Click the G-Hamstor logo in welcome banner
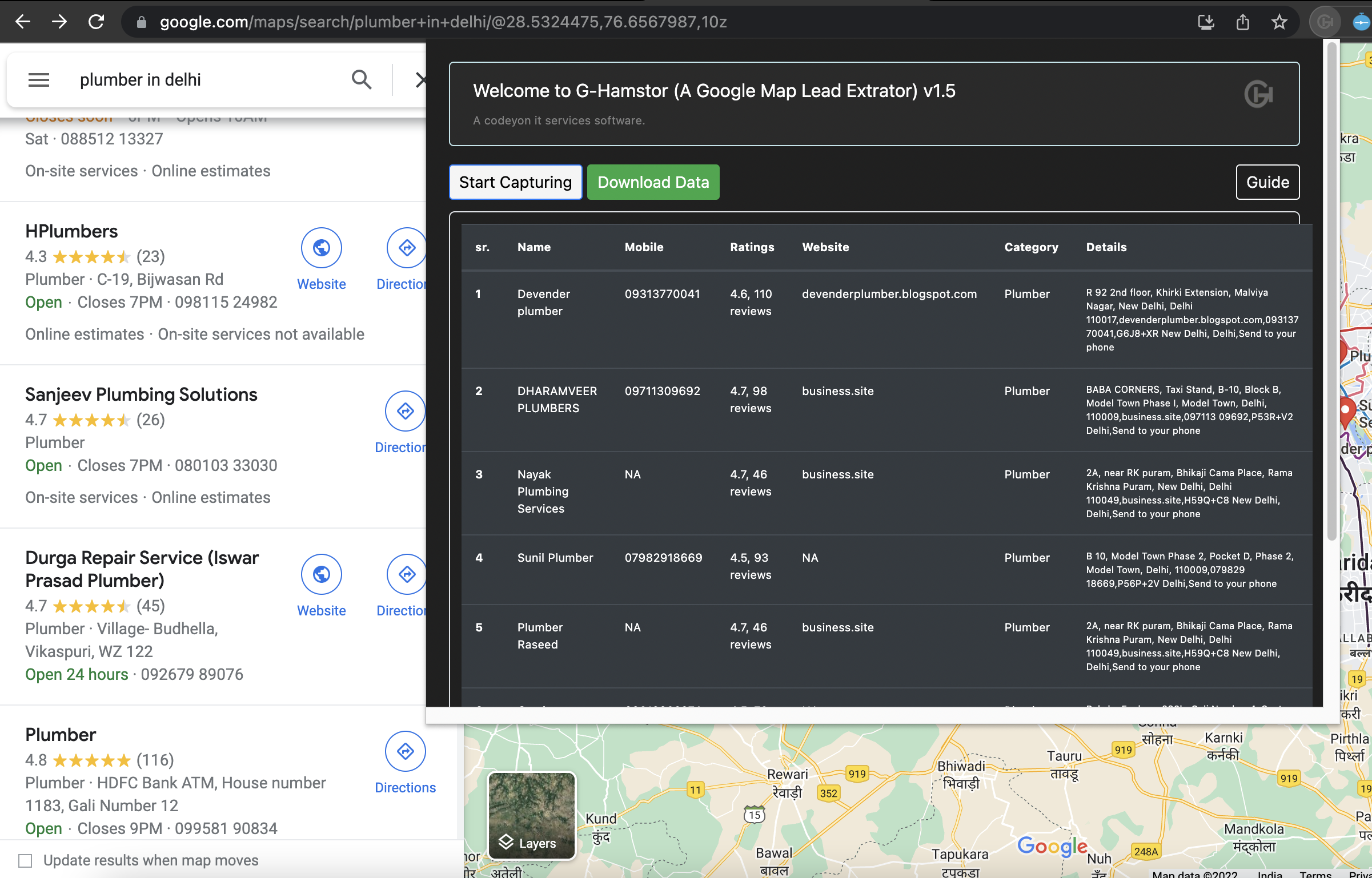 point(1258,94)
